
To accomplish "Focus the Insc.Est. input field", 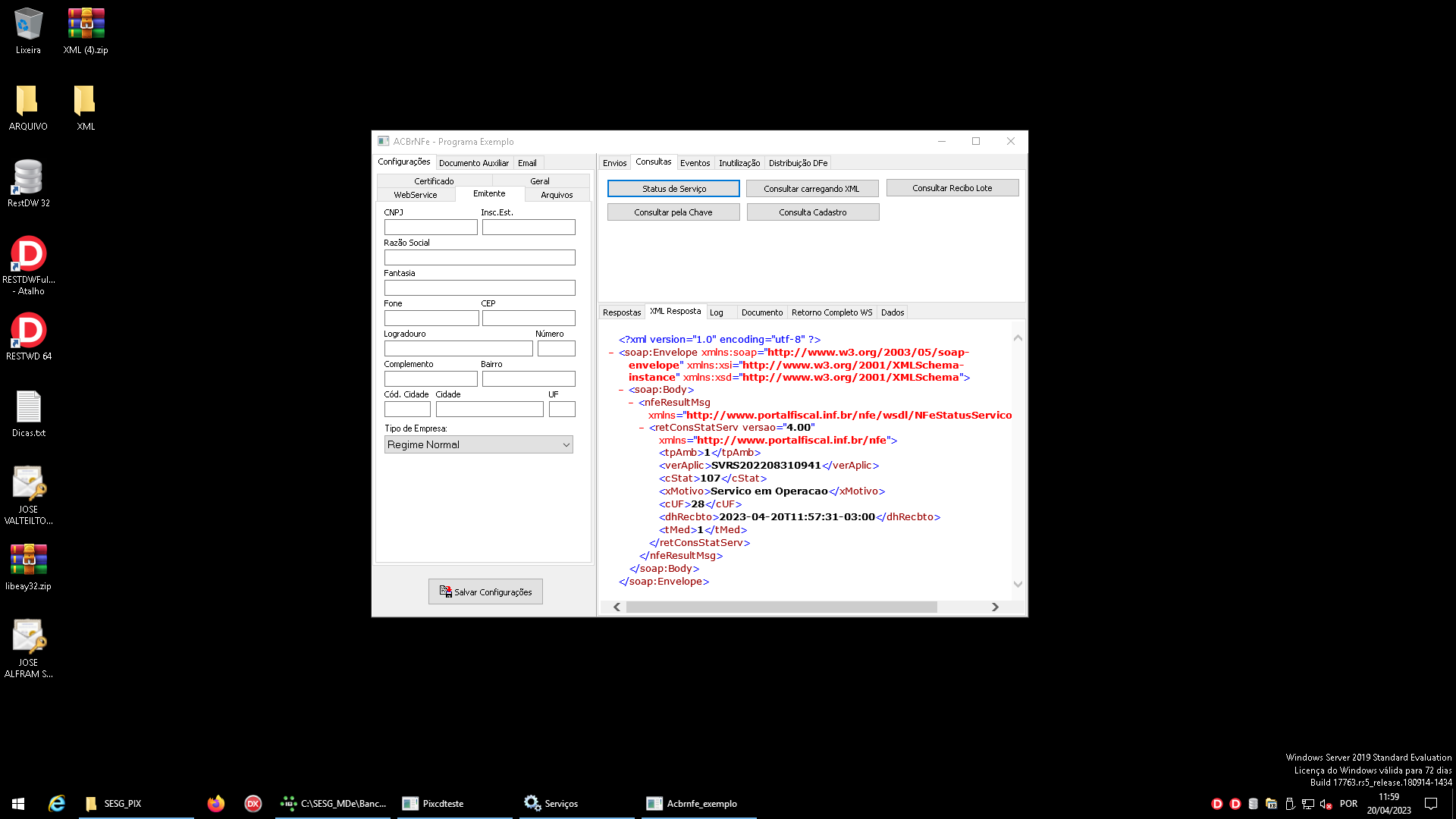I will coord(529,227).
